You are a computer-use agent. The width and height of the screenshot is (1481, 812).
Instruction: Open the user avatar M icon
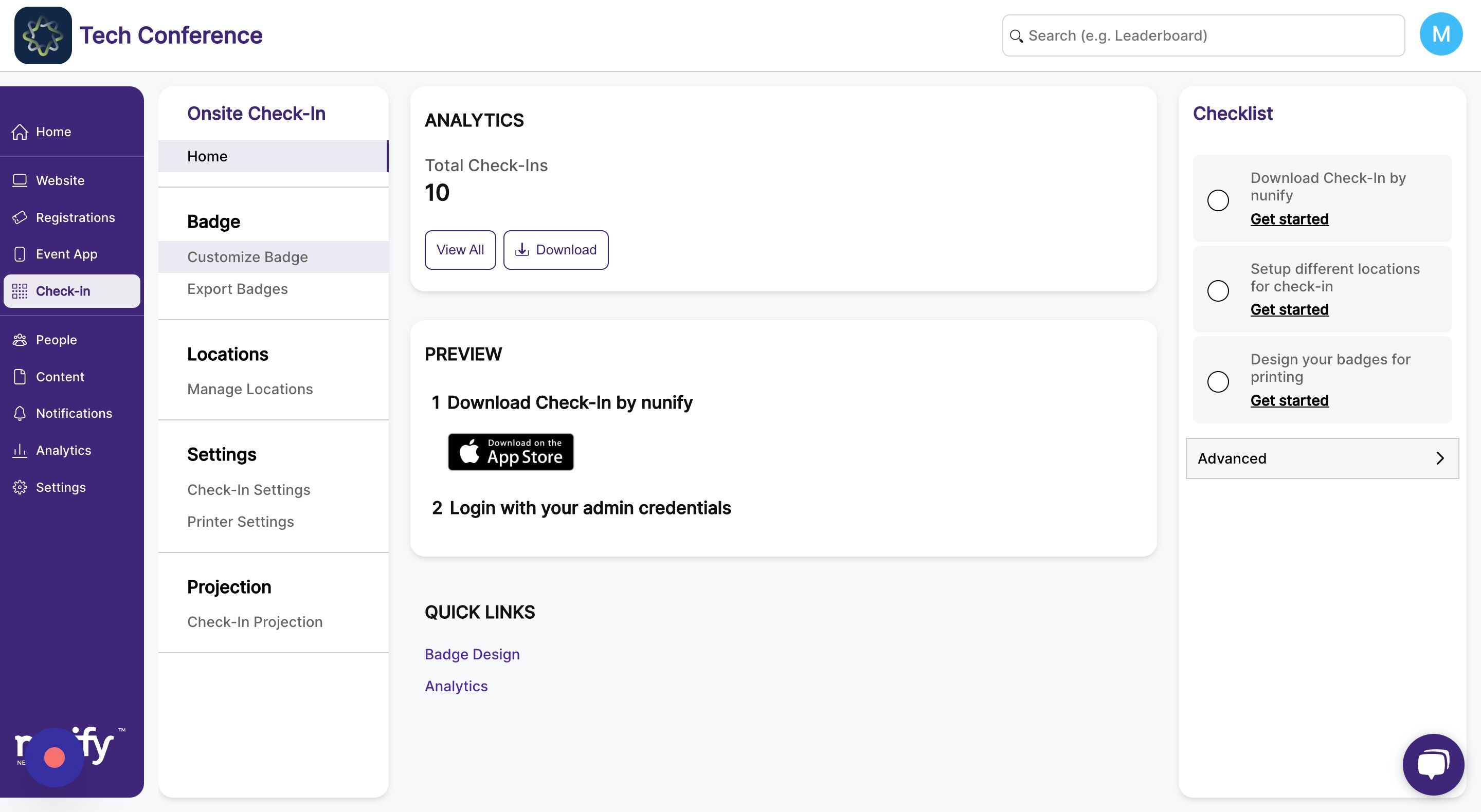[1441, 34]
